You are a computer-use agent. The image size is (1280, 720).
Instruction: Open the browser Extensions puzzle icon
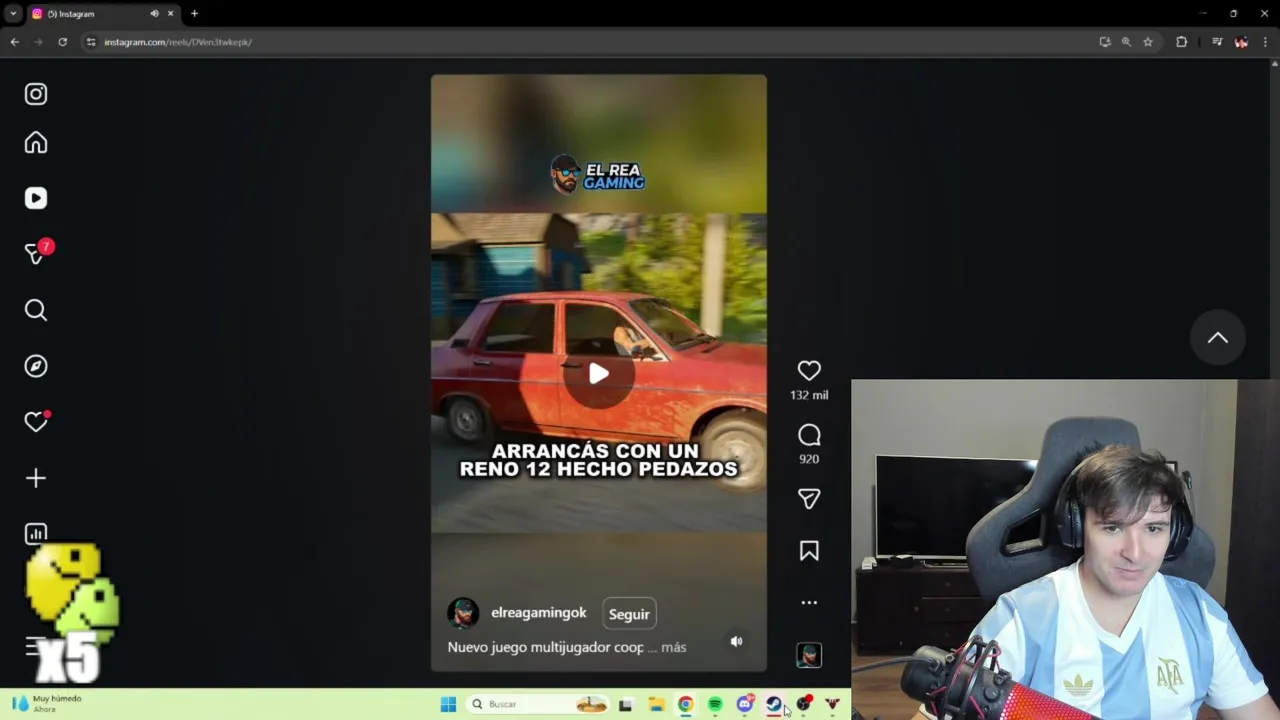[x=1181, y=42]
